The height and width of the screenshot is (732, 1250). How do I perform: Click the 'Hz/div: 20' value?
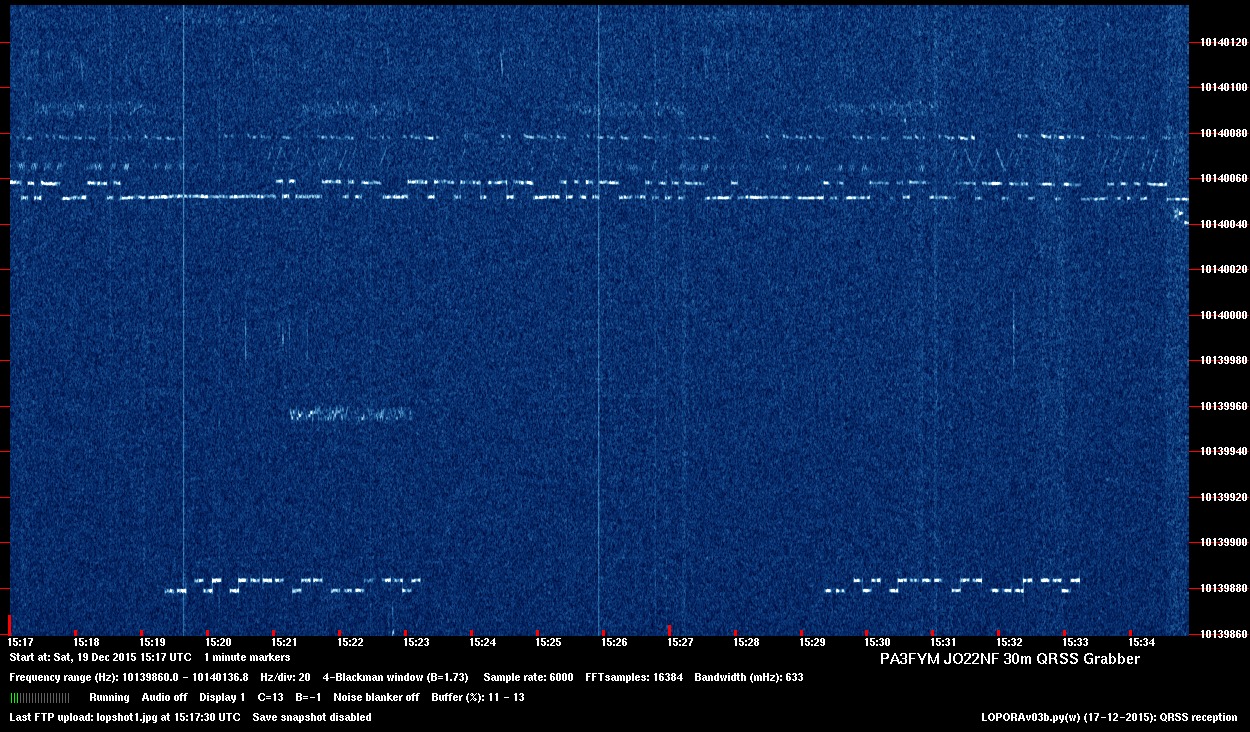(285, 678)
